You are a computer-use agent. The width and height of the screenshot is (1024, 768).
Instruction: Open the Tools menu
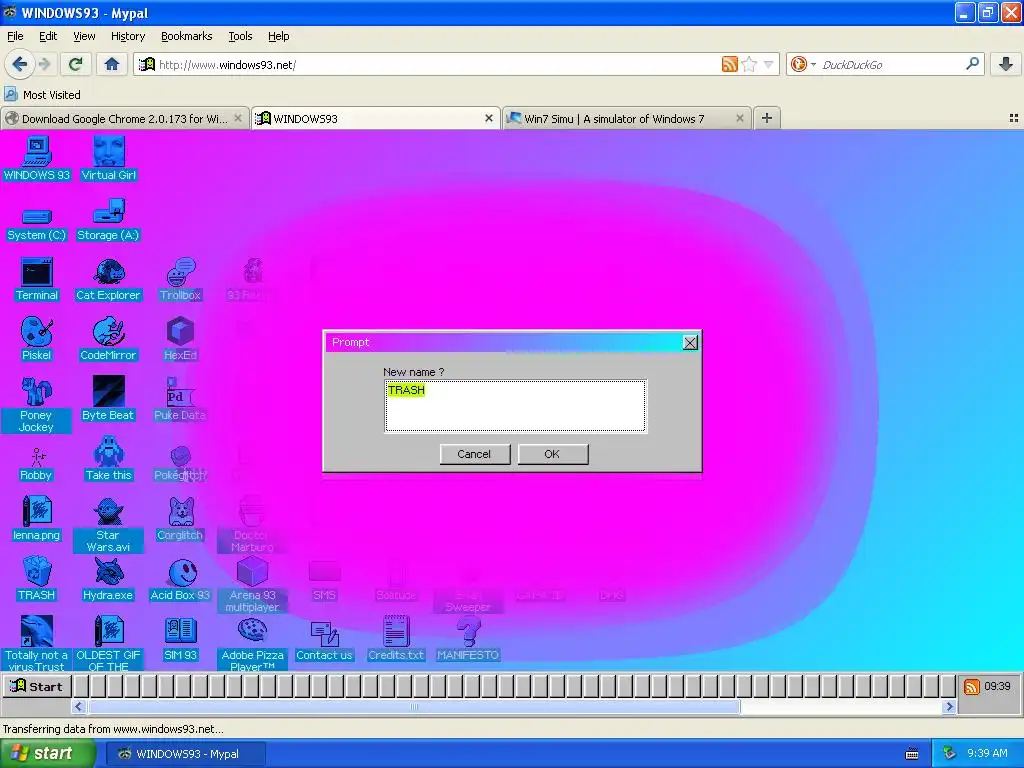(240, 36)
